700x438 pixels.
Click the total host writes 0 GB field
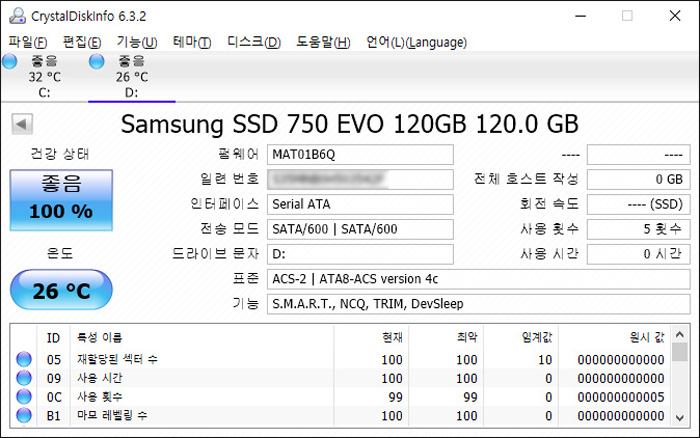(x=638, y=179)
